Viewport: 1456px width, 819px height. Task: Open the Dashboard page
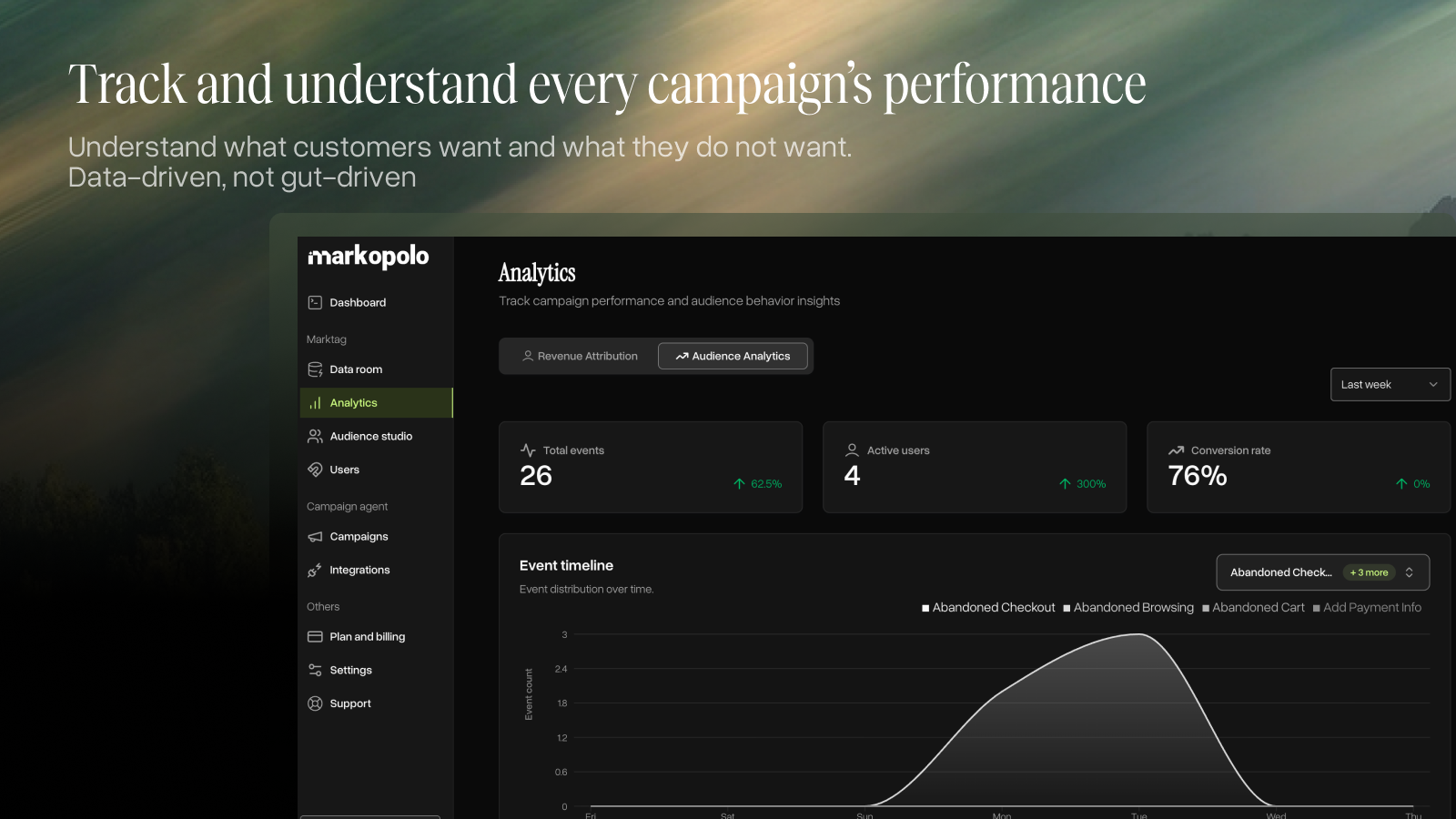click(376, 302)
